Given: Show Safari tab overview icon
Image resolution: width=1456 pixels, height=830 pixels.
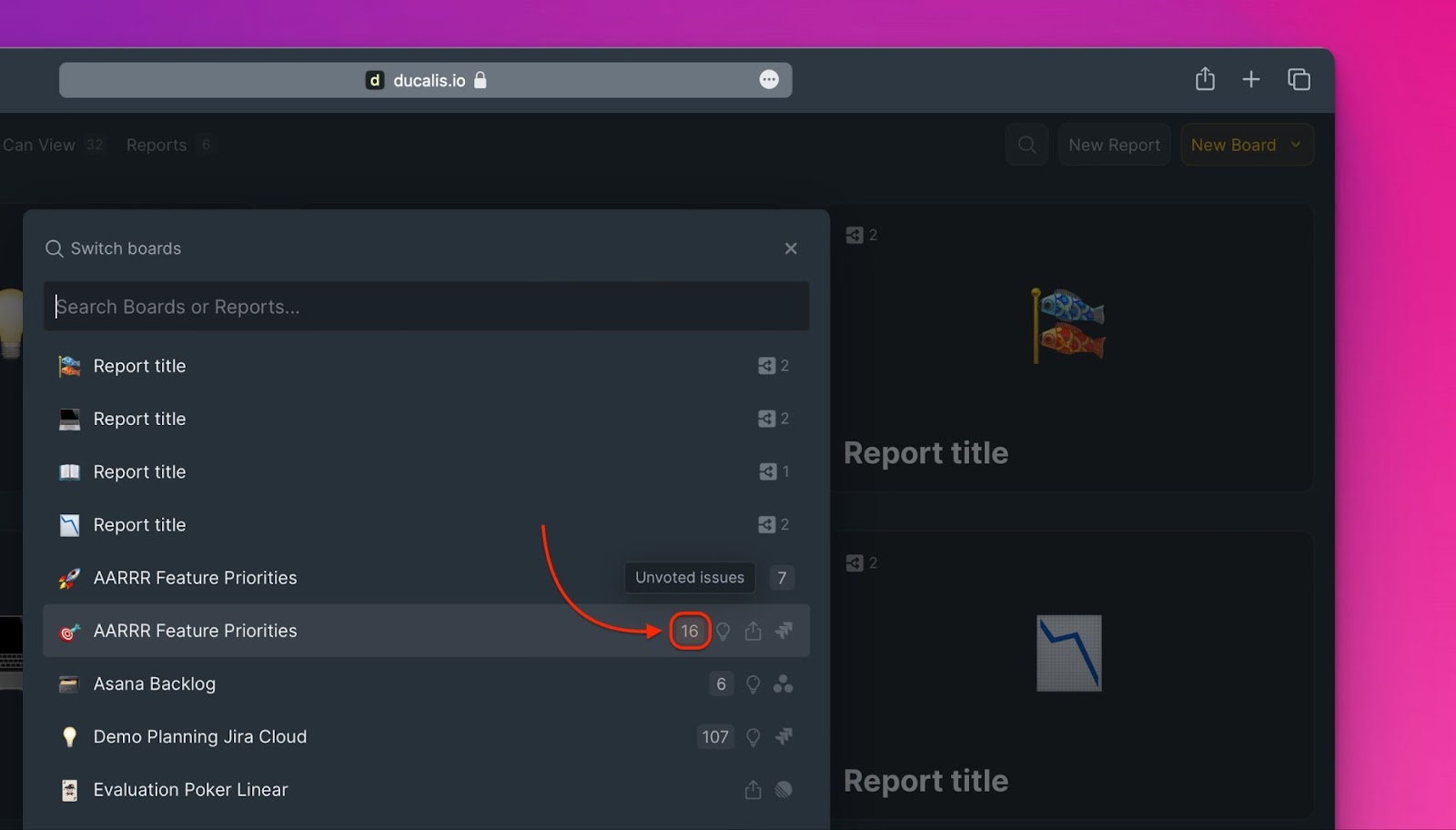Looking at the screenshot, I should coord(1299,80).
